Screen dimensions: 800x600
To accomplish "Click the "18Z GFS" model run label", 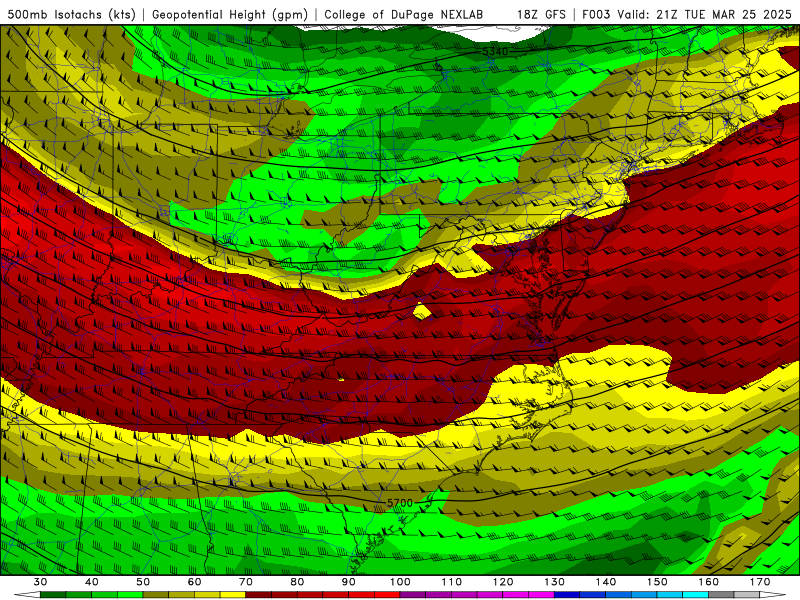I will [541, 14].
